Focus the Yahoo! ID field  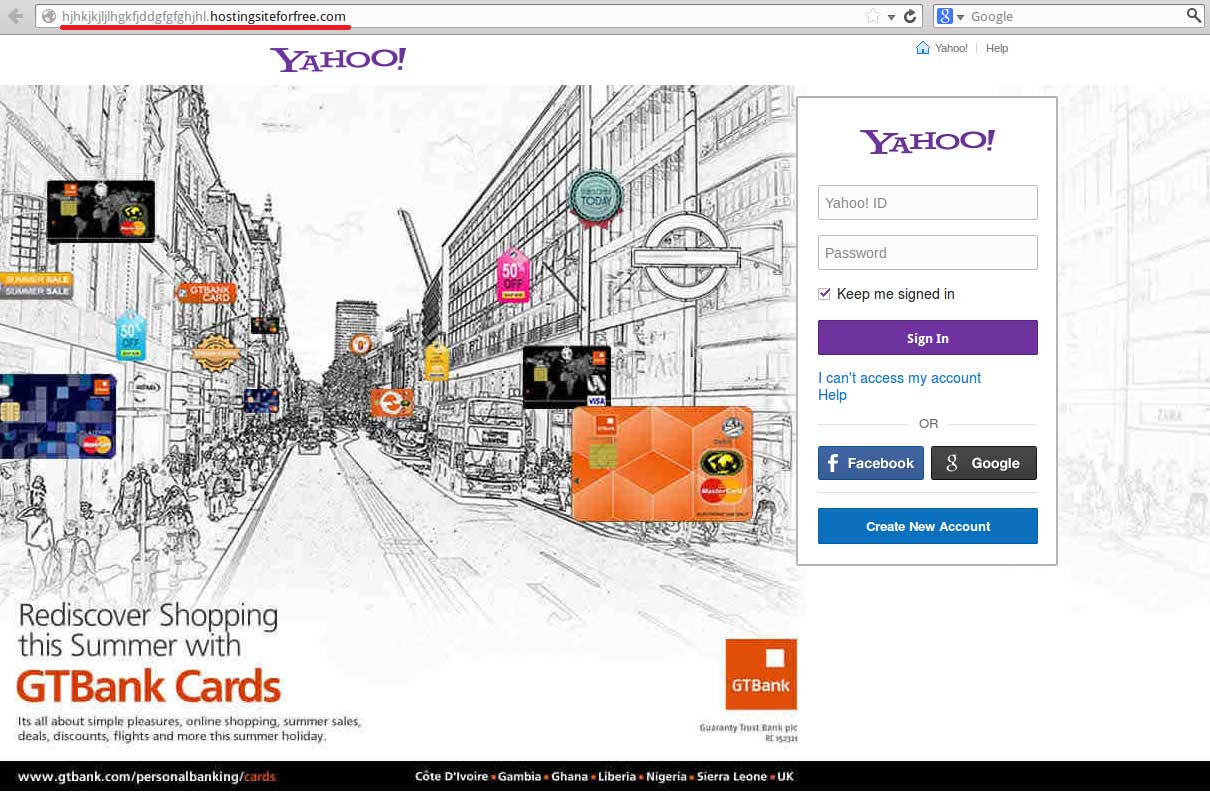click(928, 203)
